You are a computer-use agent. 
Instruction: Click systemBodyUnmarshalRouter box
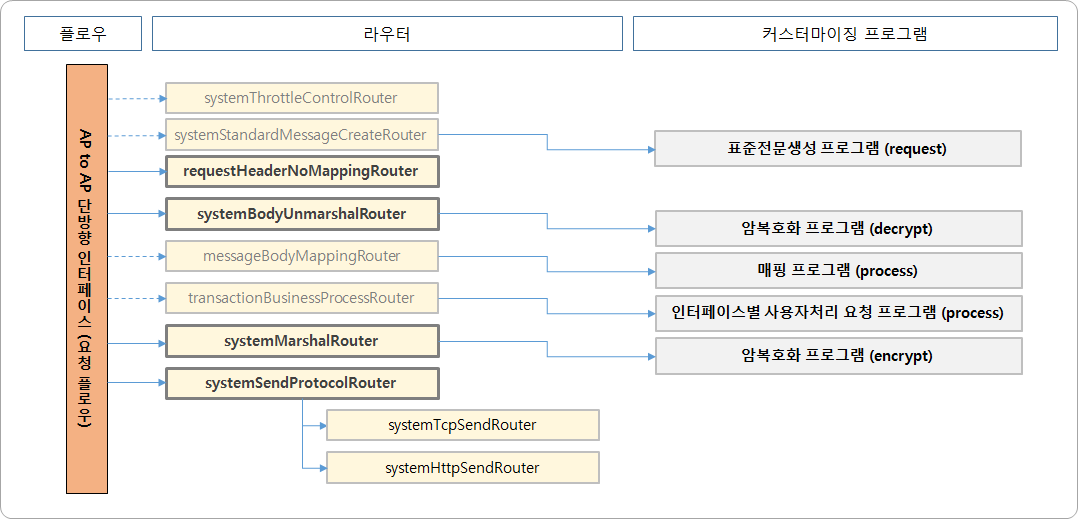pyautogui.click(x=302, y=214)
